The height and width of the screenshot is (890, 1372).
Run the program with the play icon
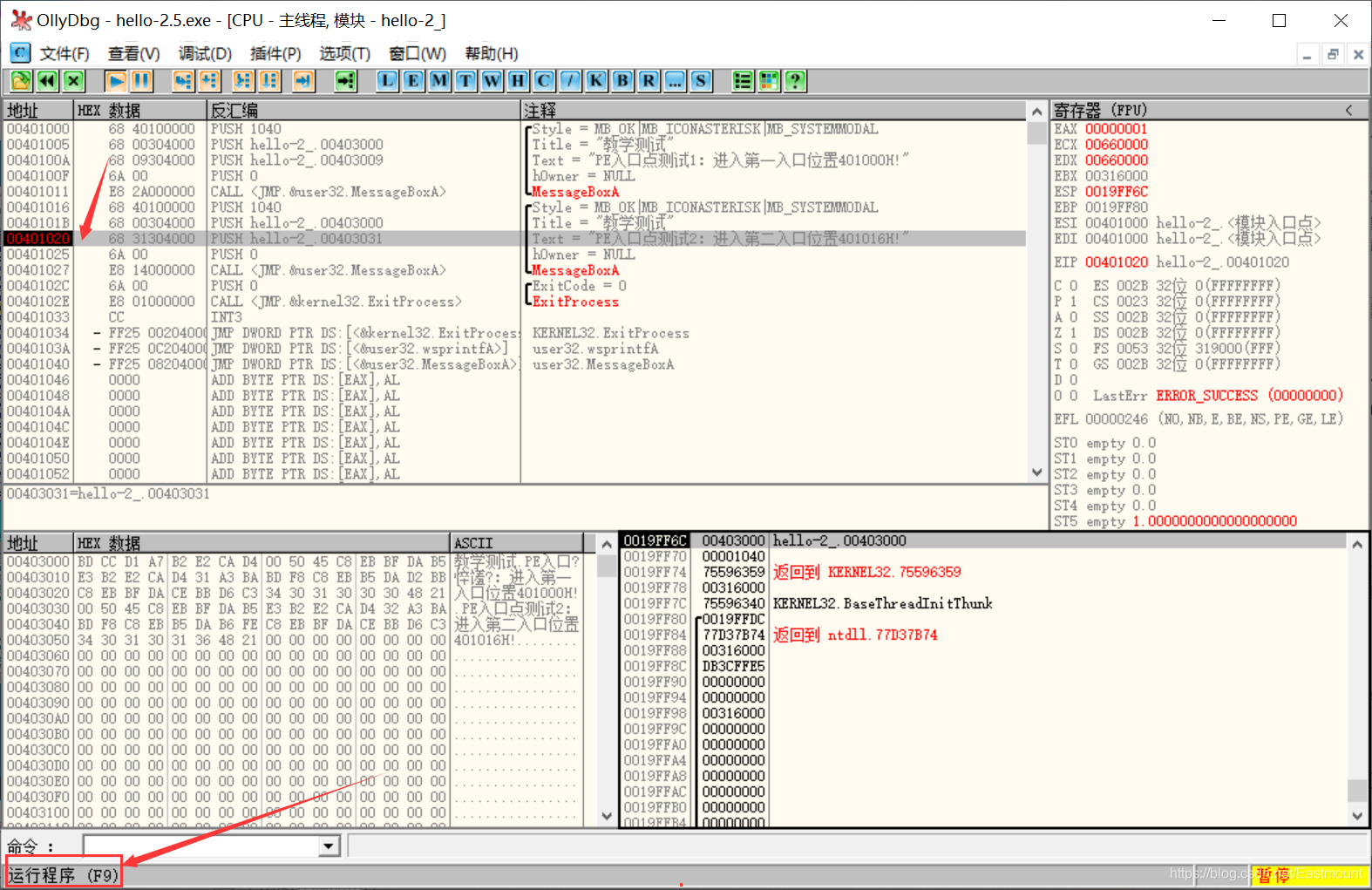click(x=115, y=81)
